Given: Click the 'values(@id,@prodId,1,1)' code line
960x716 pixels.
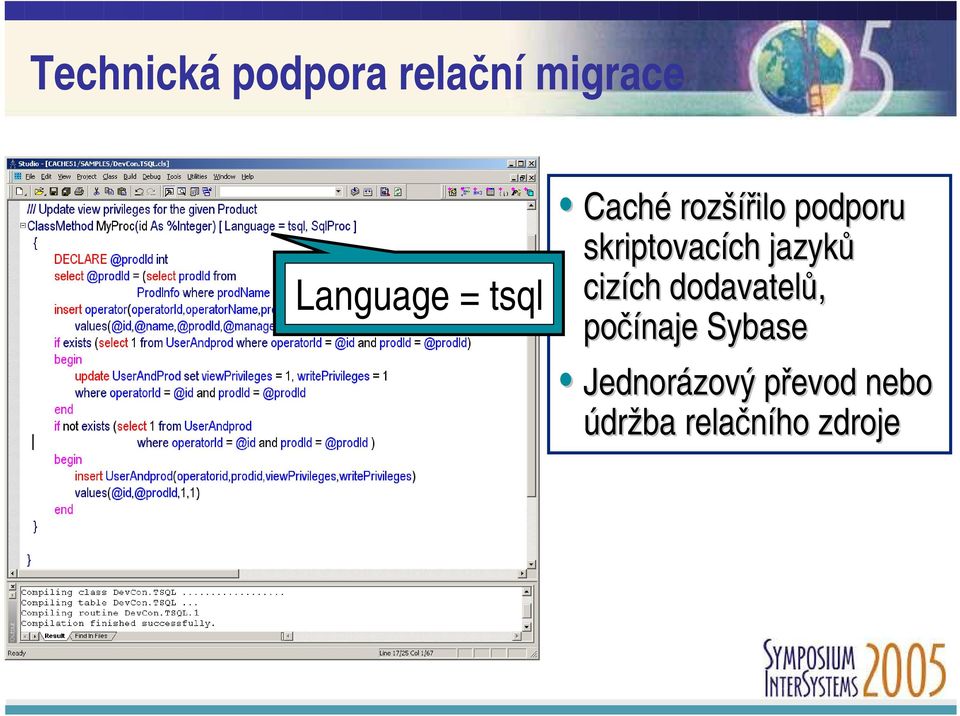Looking at the screenshot, I should pos(137,493).
